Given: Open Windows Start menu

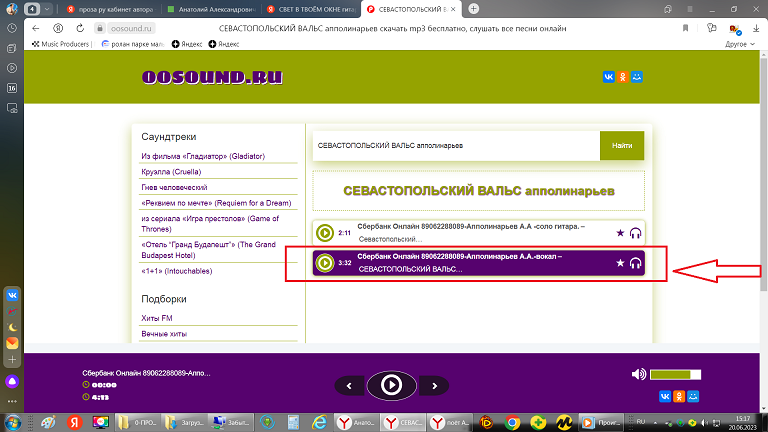Looking at the screenshot, I should point(13,422).
